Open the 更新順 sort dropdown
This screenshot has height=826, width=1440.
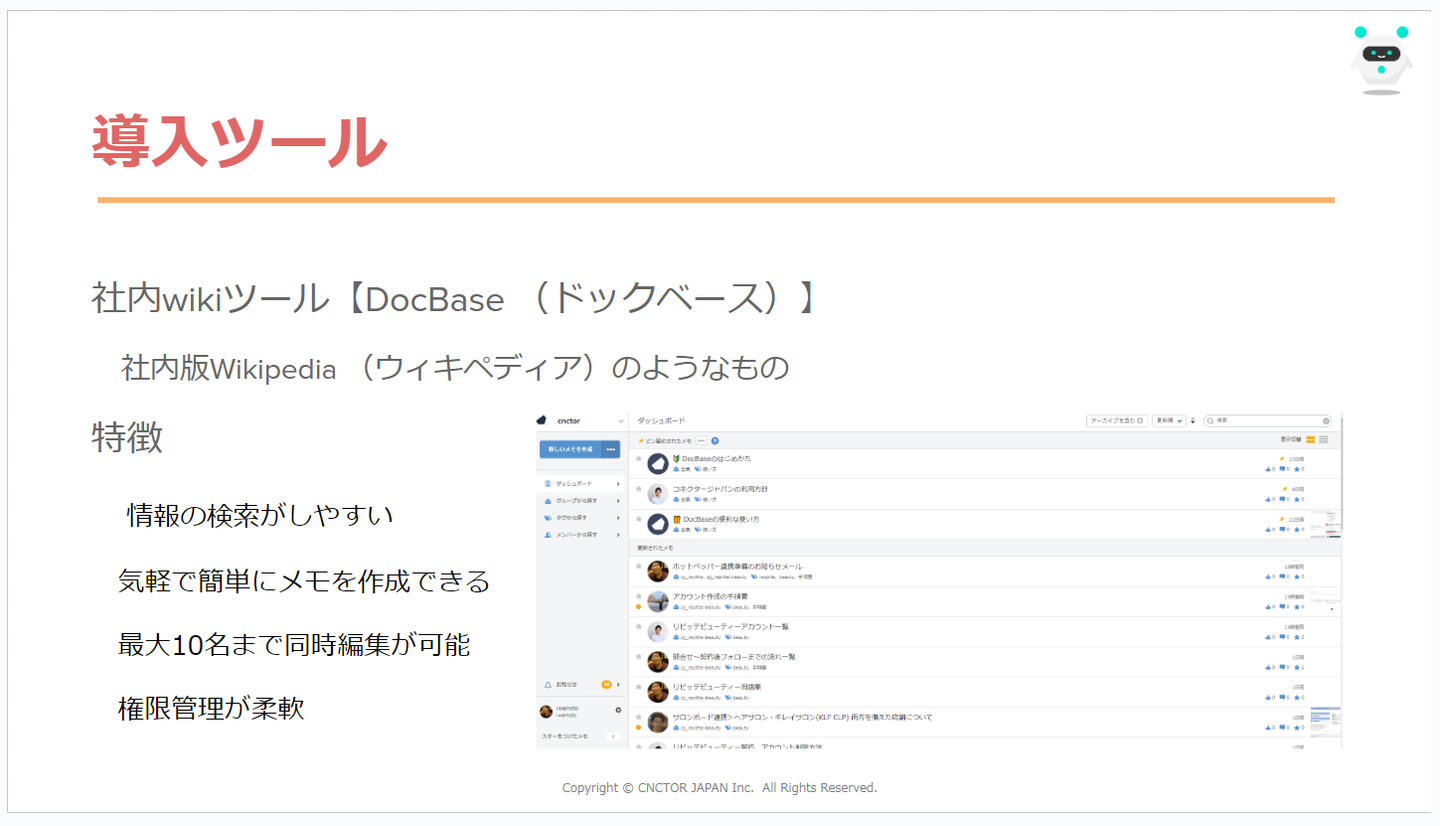point(1168,421)
